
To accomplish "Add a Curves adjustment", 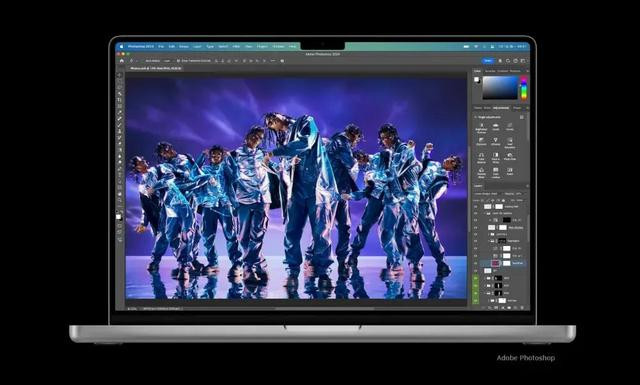I will 510,127.
